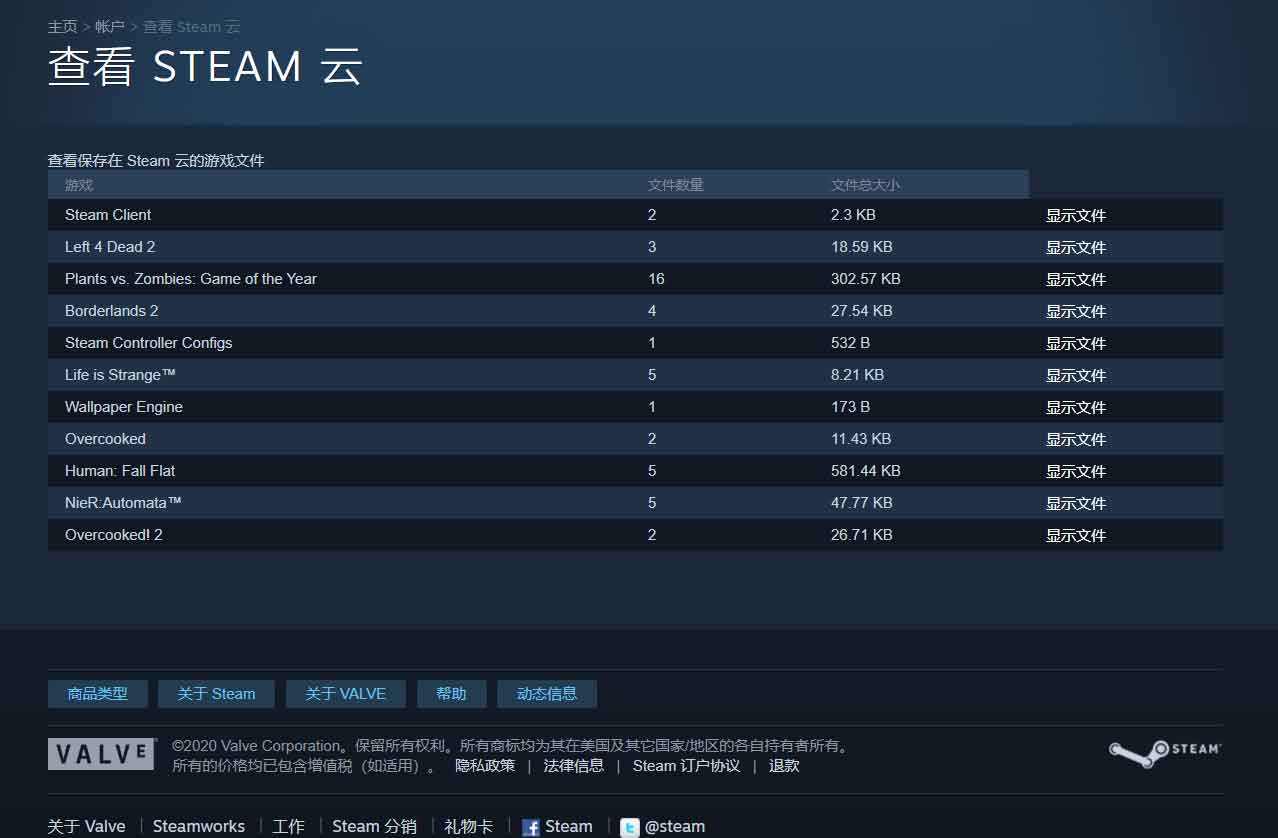Select Wallpaper Engine name

pos(124,407)
